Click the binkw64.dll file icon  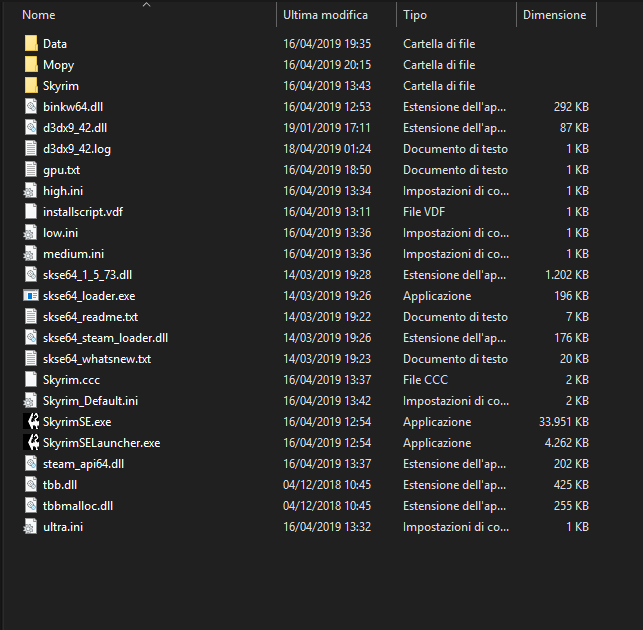(31, 107)
